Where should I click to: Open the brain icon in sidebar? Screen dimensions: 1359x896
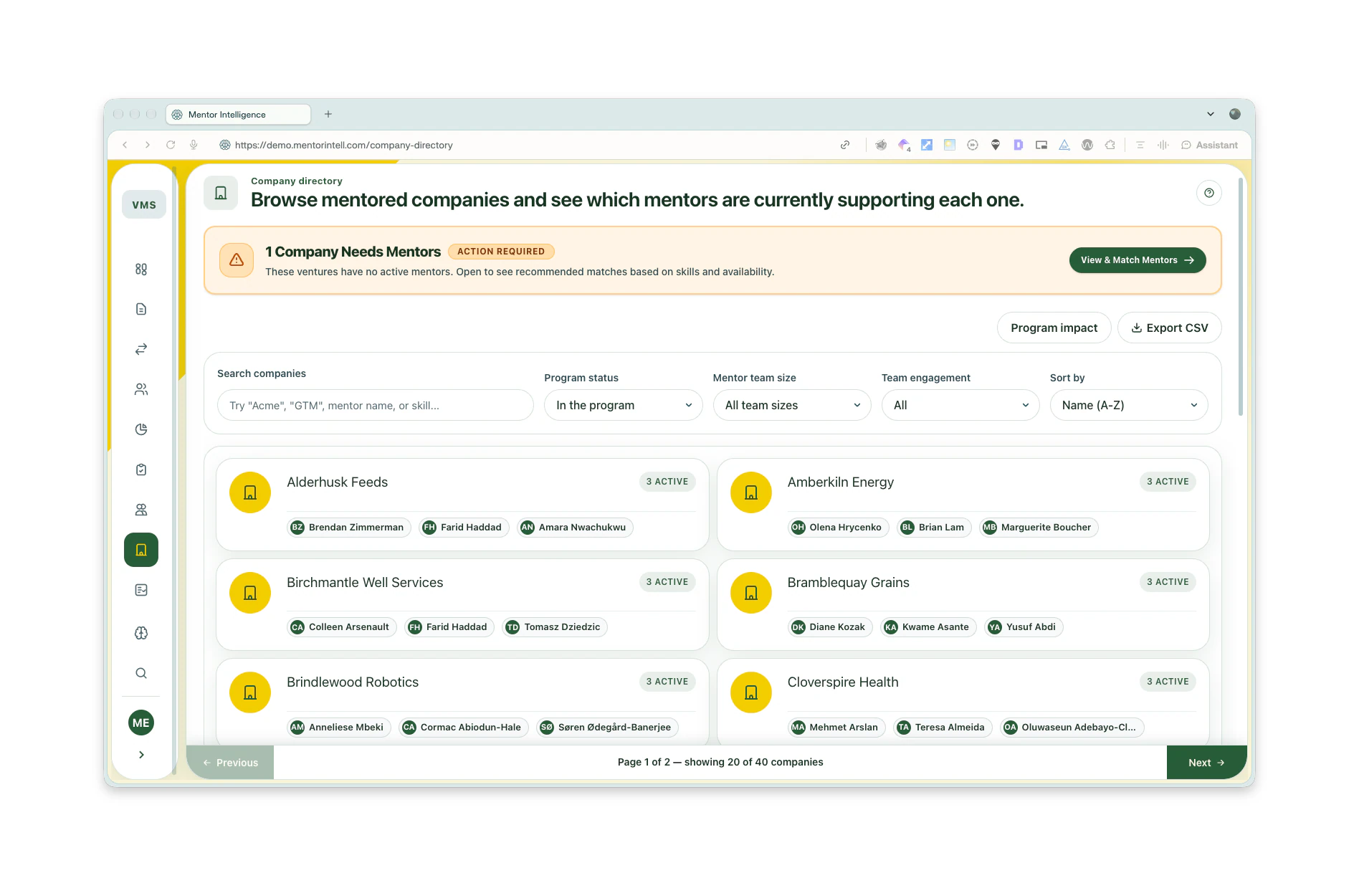click(141, 633)
